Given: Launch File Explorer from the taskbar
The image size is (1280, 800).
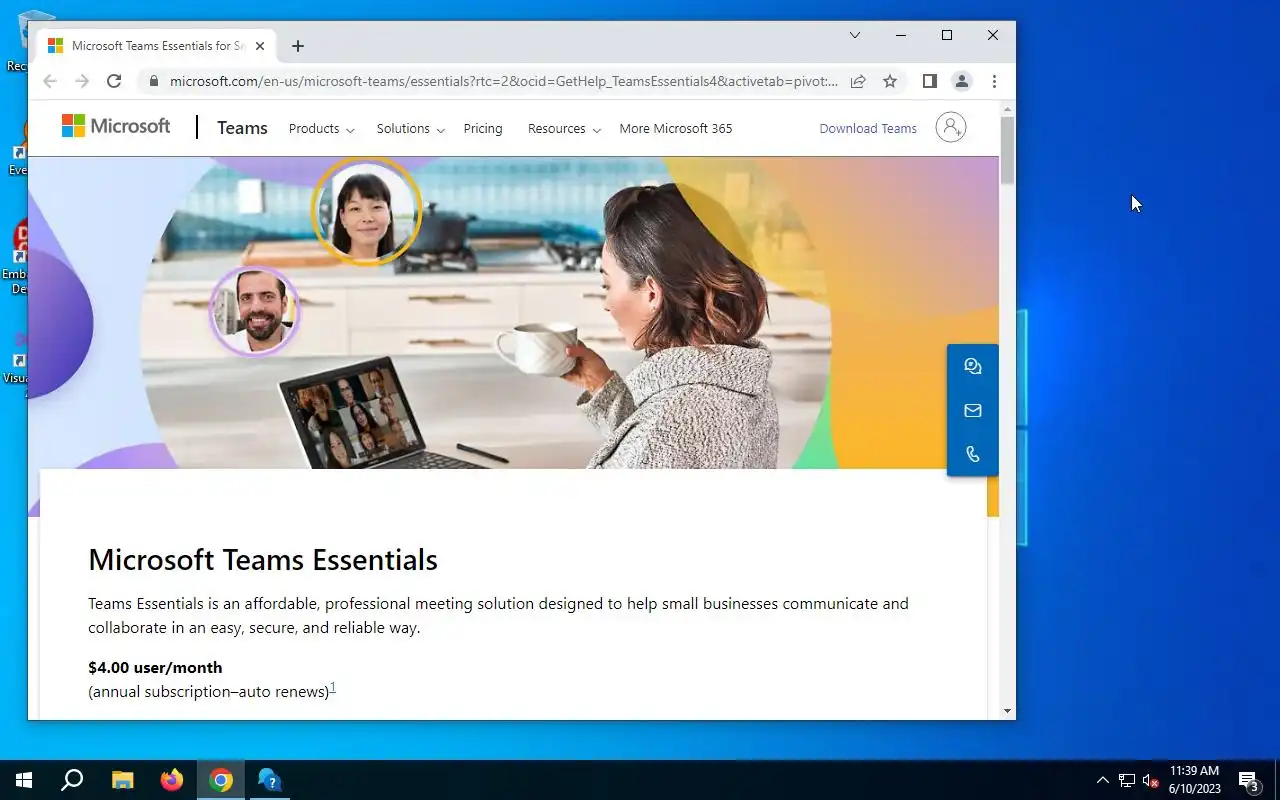Looking at the screenshot, I should tap(122, 780).
